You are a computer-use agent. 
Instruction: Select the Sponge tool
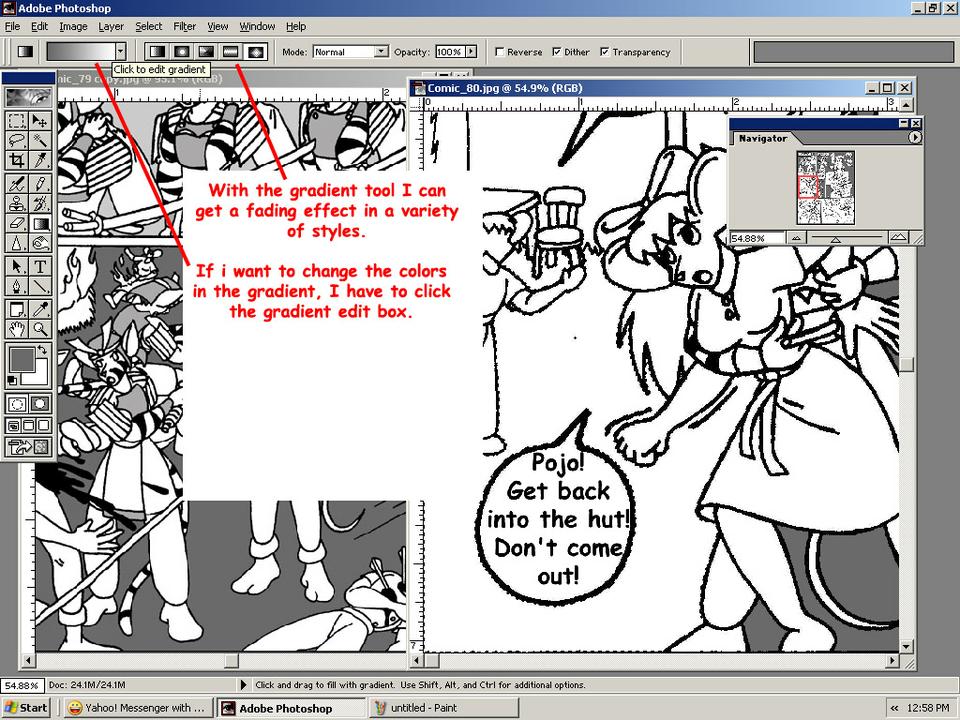(40, 243)
